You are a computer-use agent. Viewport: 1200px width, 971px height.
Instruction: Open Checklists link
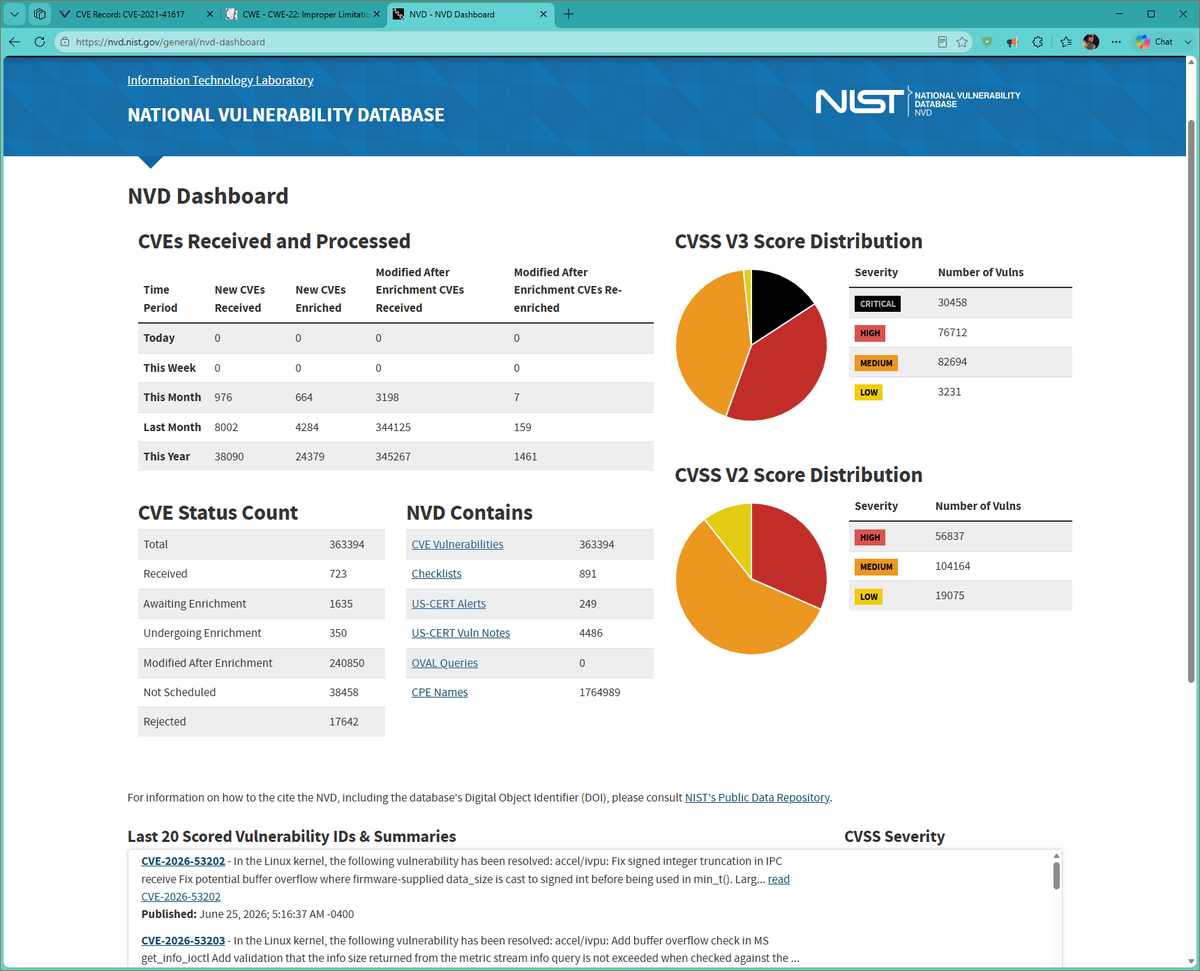[436, 574]
